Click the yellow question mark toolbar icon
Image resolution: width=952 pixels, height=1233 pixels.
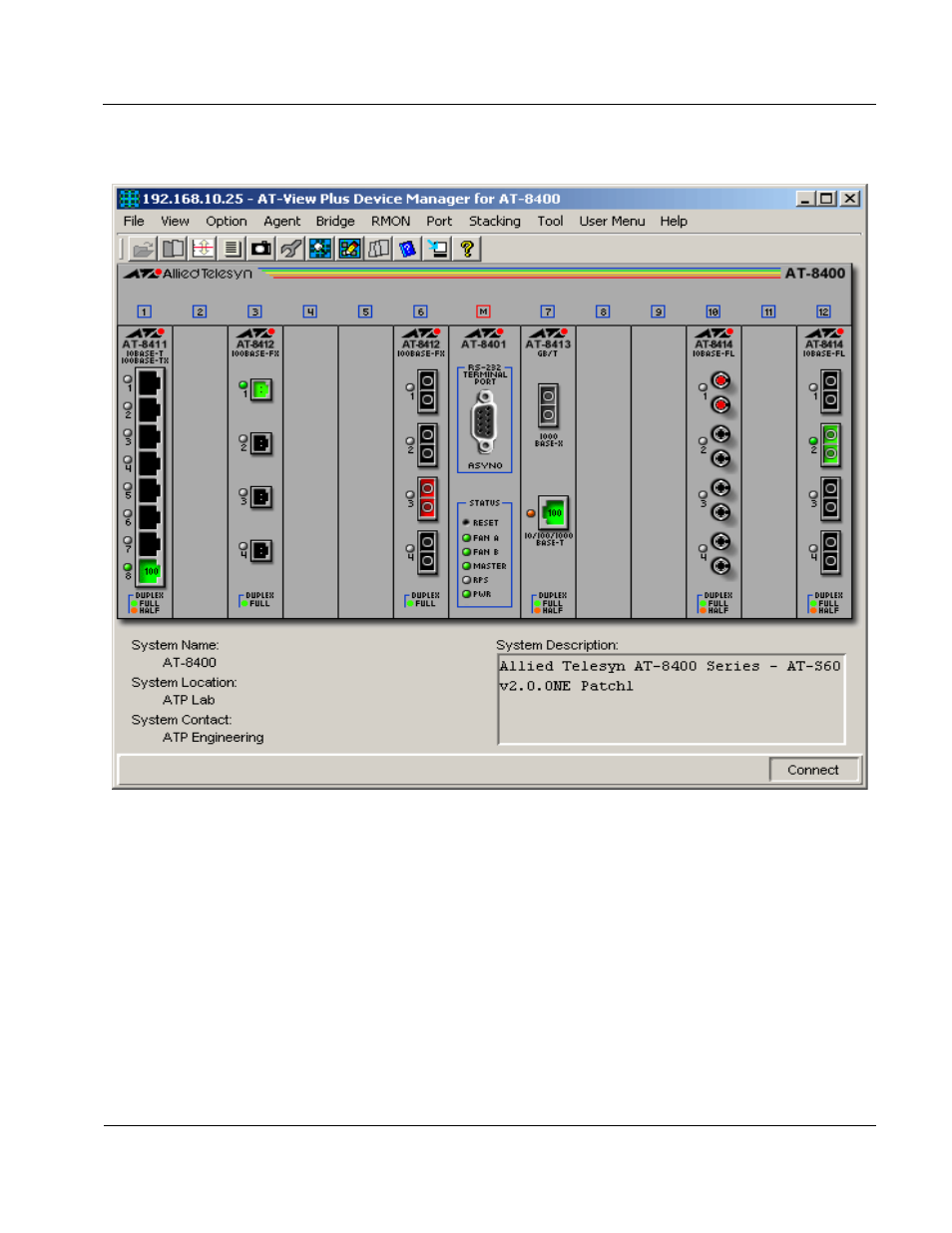click(x=466, y=249)
